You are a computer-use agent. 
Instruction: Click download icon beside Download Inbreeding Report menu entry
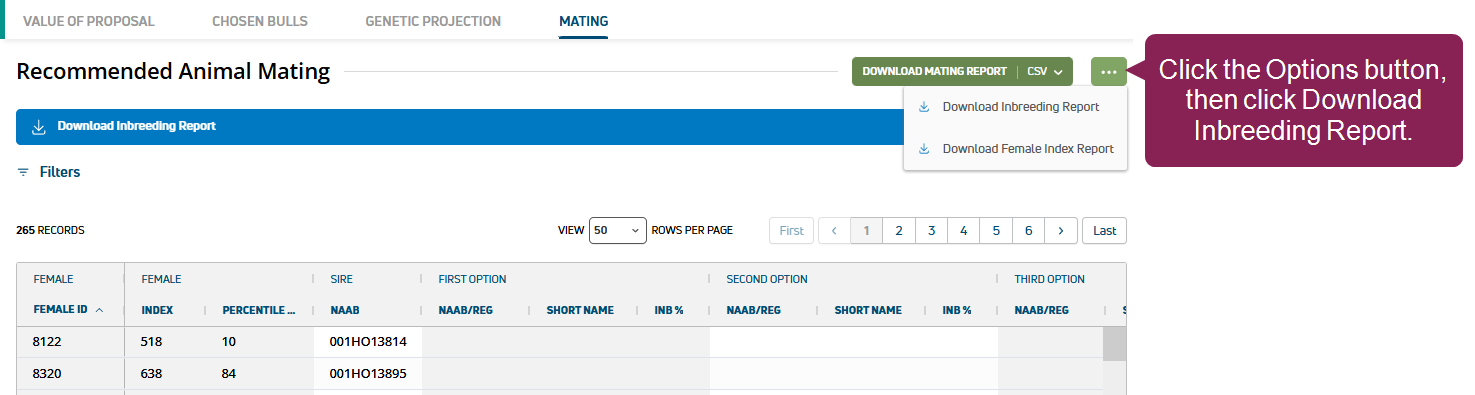[x=924, y=107]
